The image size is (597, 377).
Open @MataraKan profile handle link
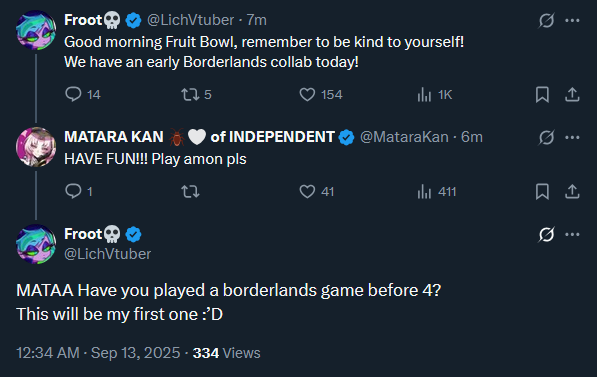(404, 137)
